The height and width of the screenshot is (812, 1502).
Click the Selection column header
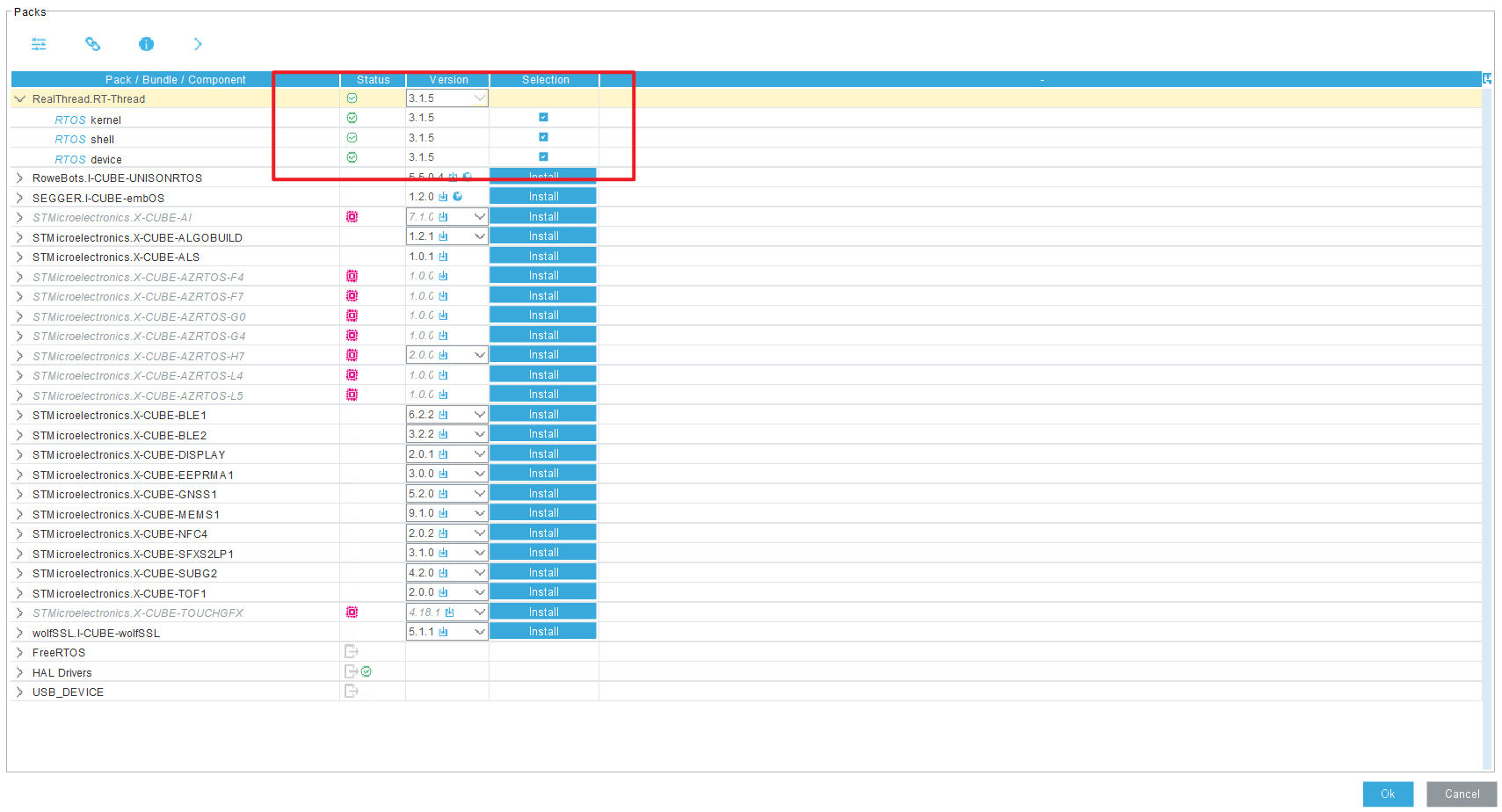point(545,79)
